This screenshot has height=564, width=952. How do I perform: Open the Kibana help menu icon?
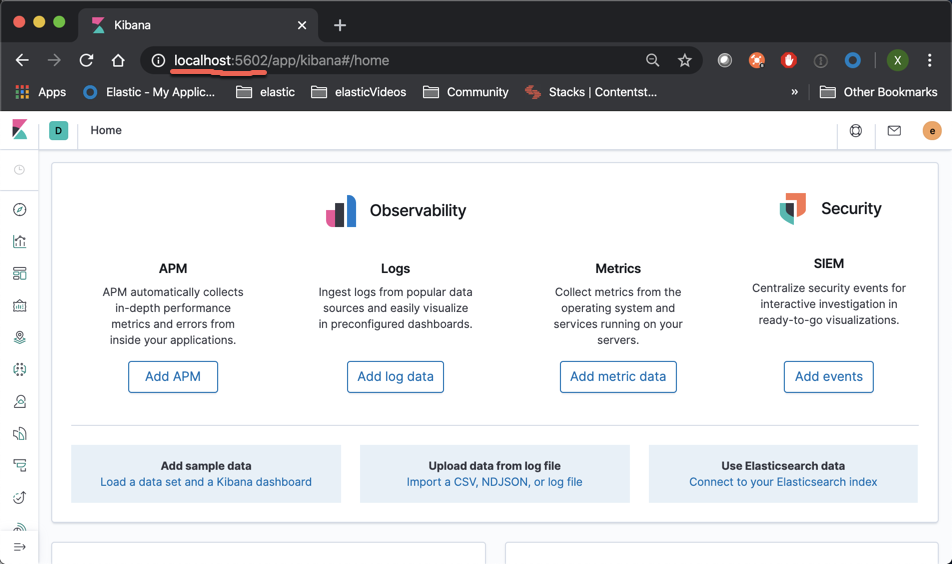855,131
